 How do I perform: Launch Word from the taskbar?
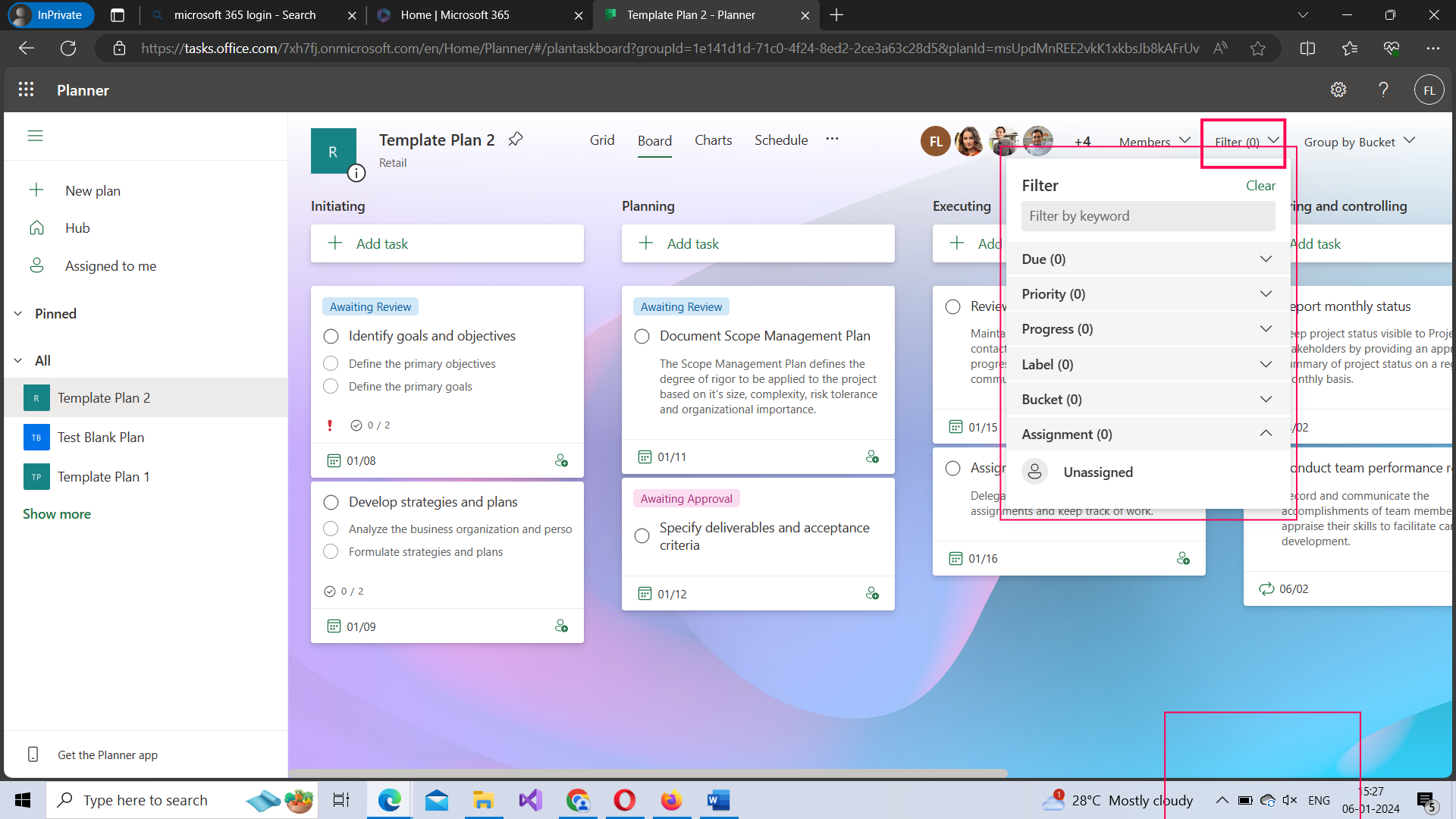click(x=718, y=800)
